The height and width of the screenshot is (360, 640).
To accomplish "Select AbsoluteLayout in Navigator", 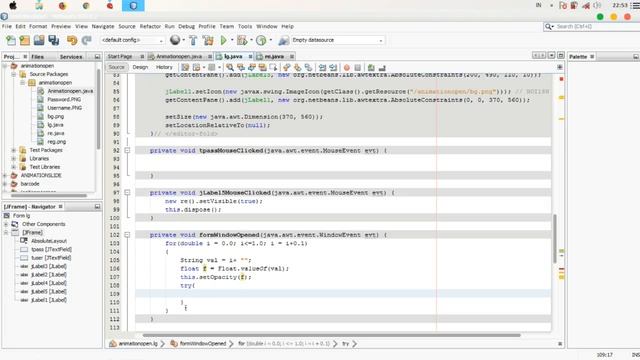I will pos(49,241).
